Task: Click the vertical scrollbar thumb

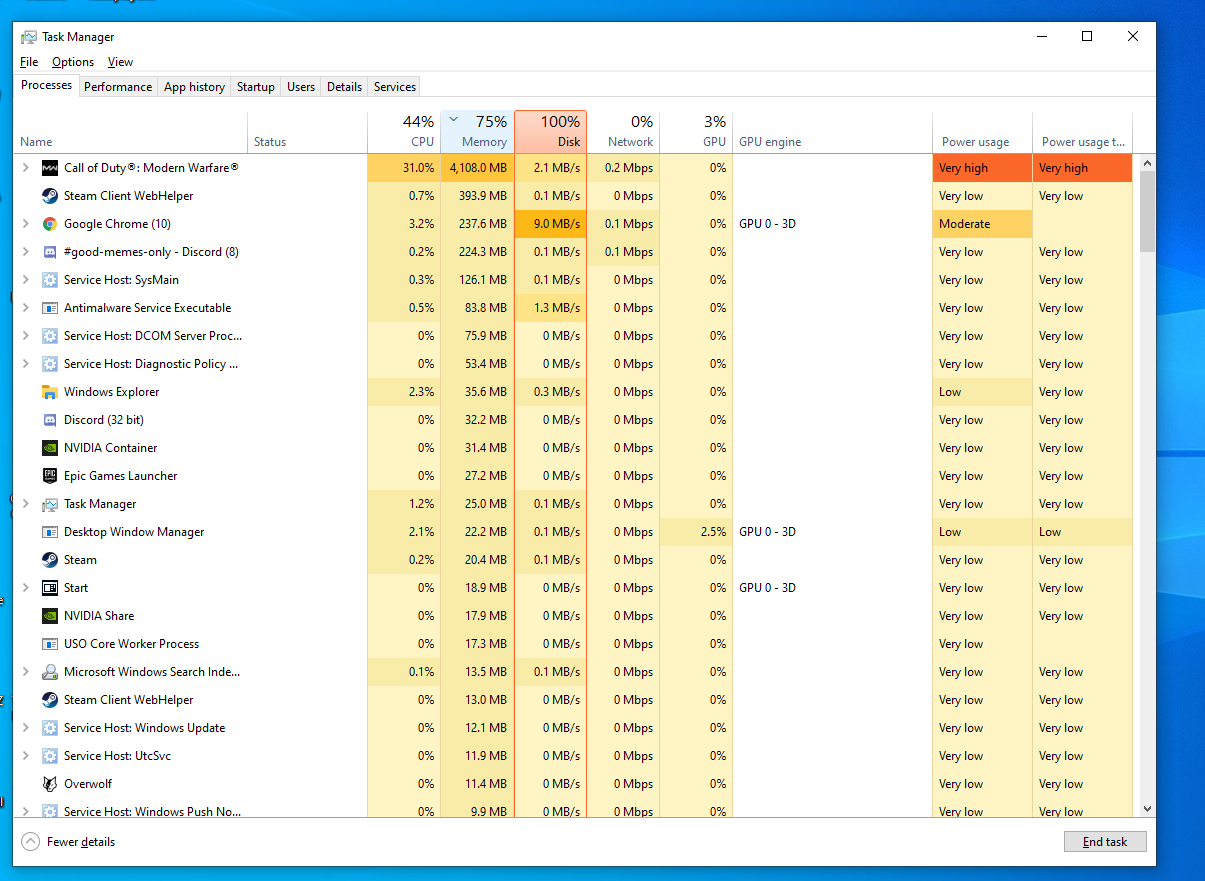Action: tap(1147, 212)
